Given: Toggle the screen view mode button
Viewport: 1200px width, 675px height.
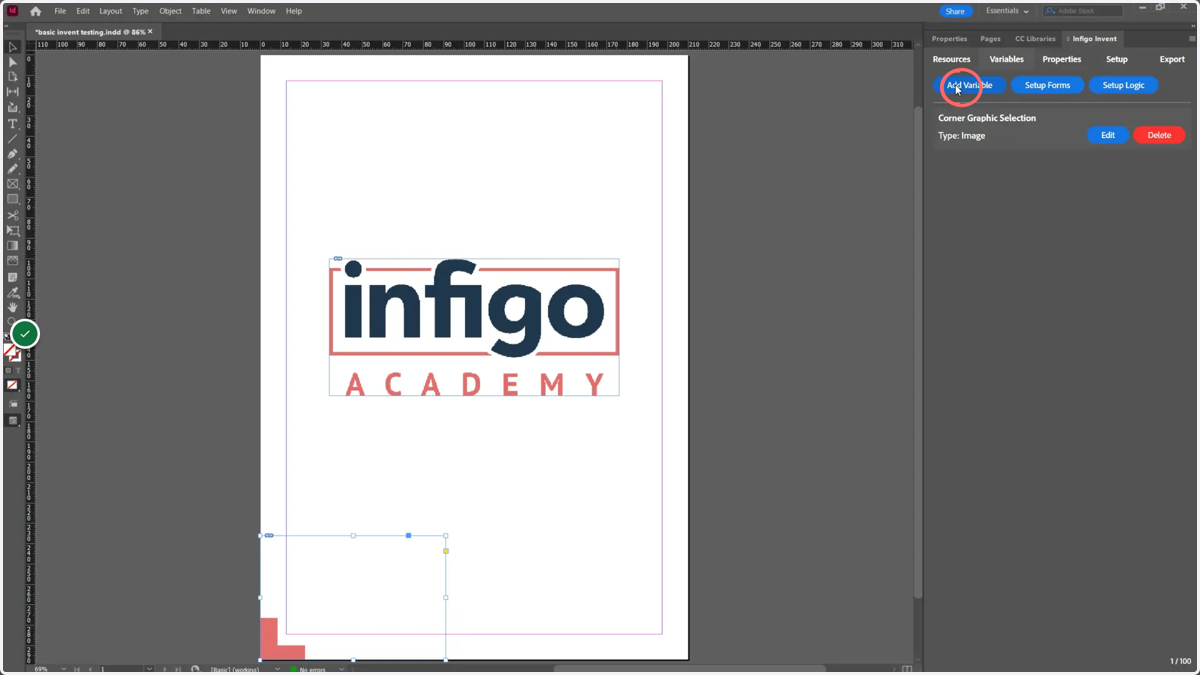Looking at the screenshot, I should point(13,421).
